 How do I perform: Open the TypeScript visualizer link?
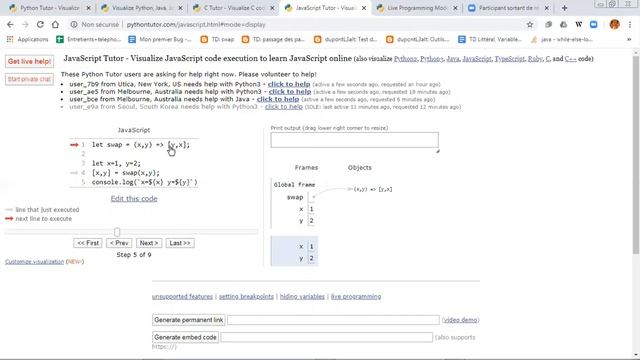(509, 59)
